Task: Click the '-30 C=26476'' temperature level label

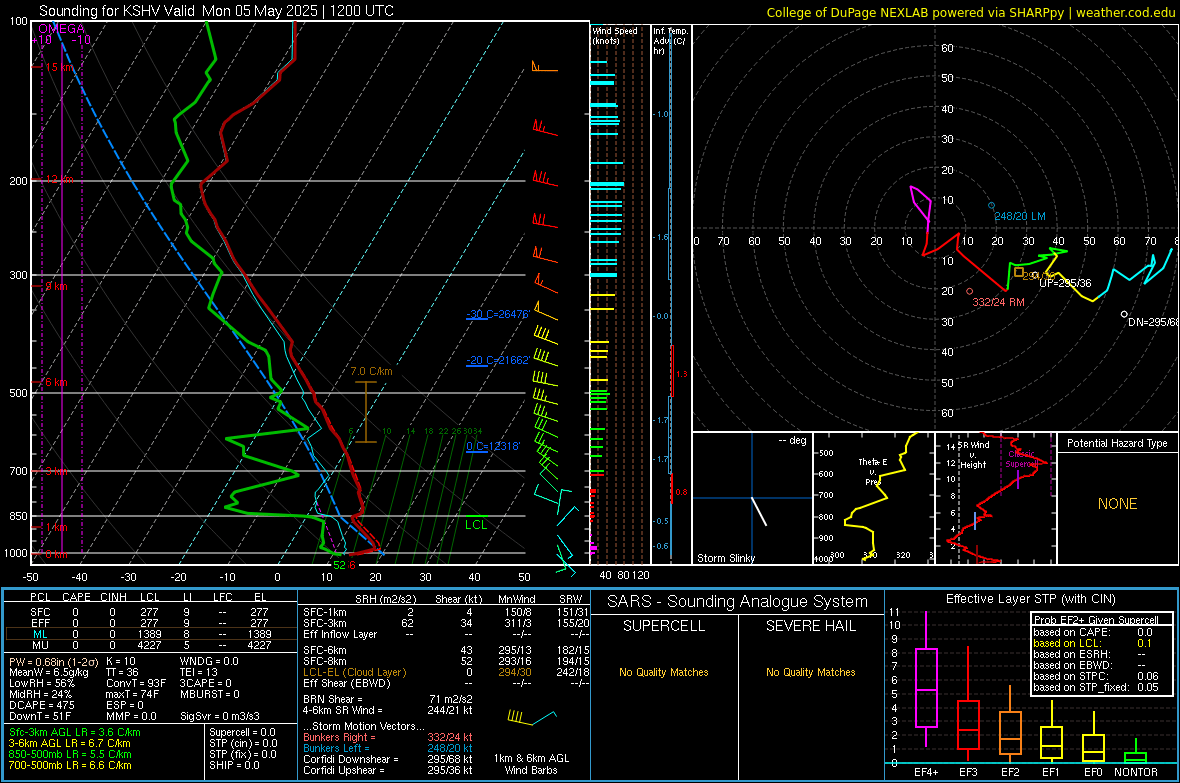Action: point(498,314)
